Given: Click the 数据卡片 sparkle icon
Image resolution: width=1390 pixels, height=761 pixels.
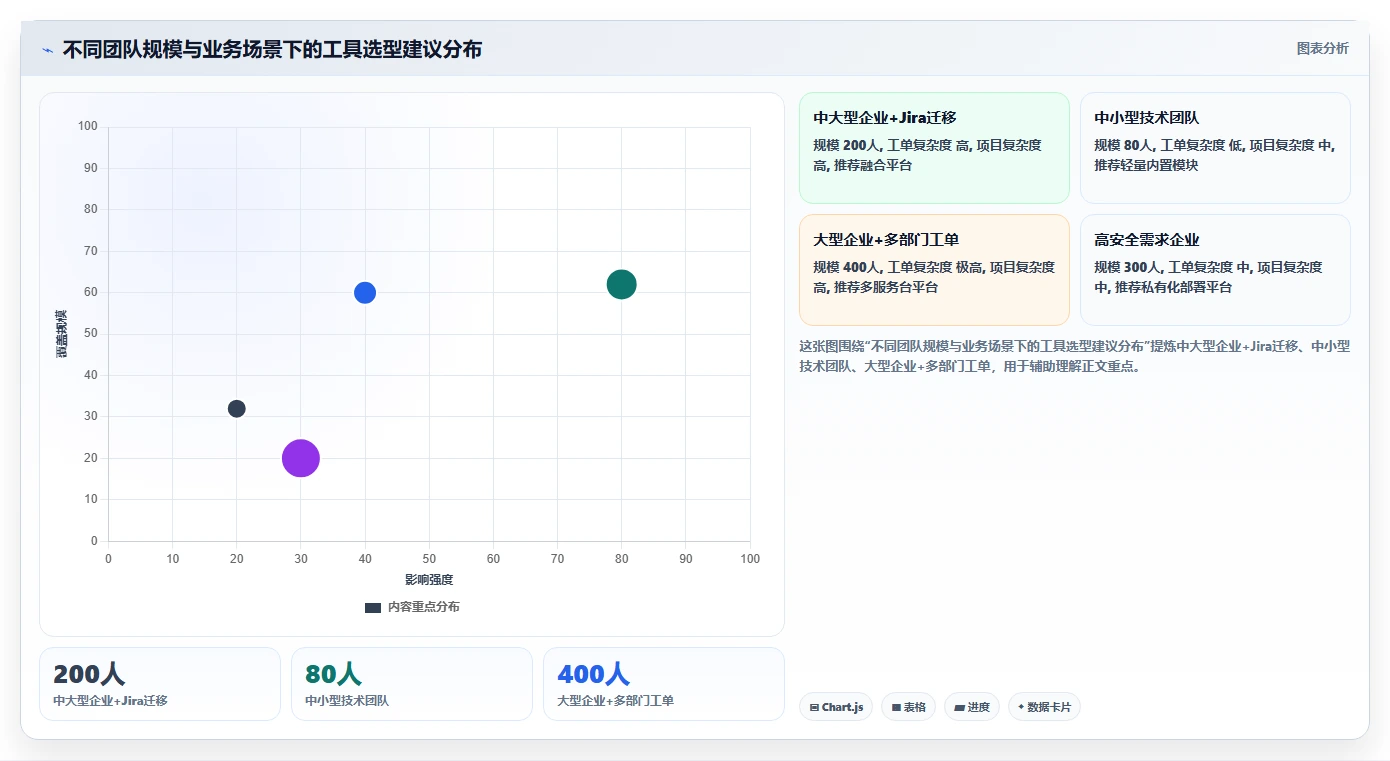Looking at the screenshot, I should coord(1021,707).
